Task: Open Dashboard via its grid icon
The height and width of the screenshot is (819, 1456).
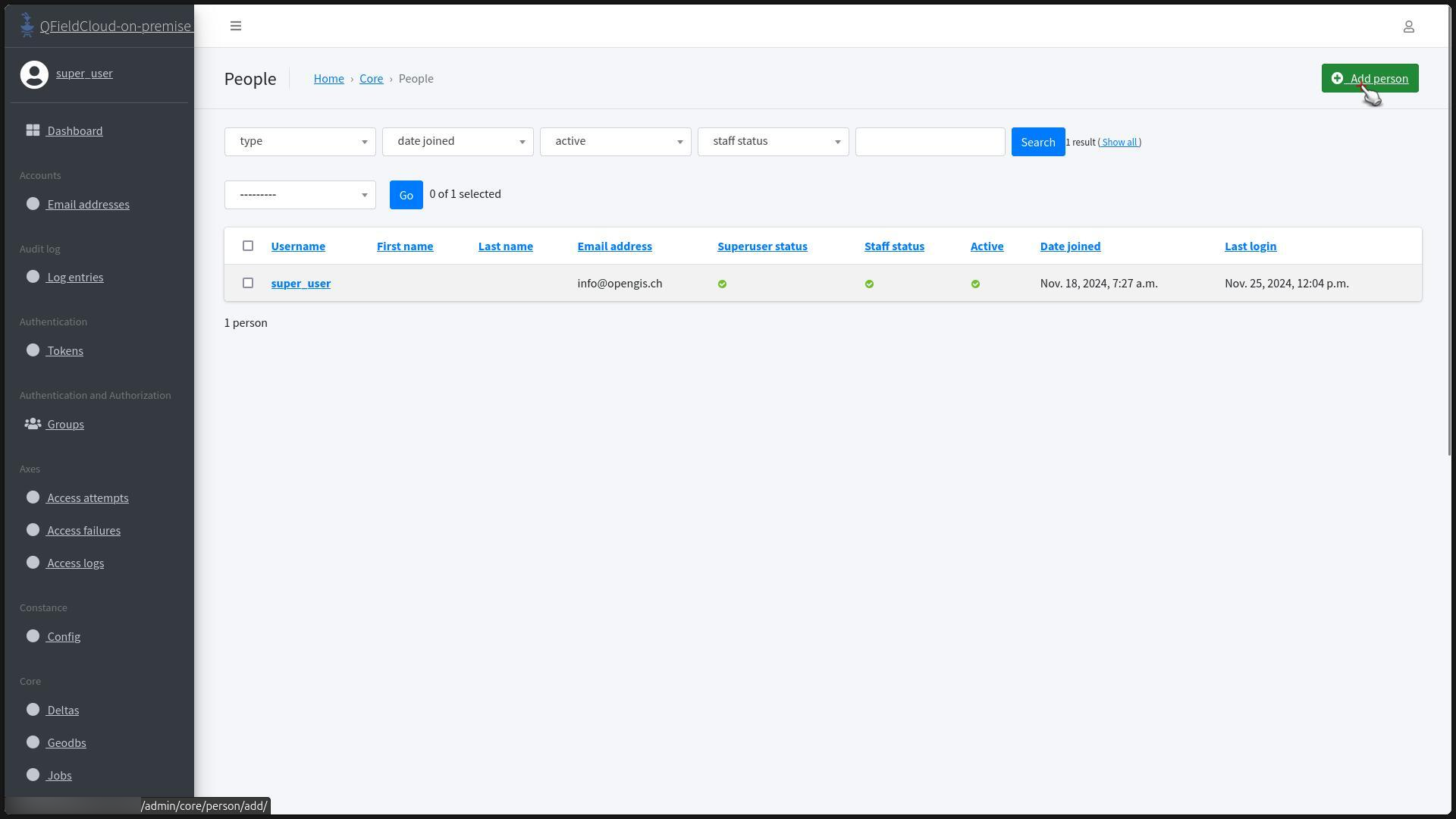Action: (x=33, y=130)
